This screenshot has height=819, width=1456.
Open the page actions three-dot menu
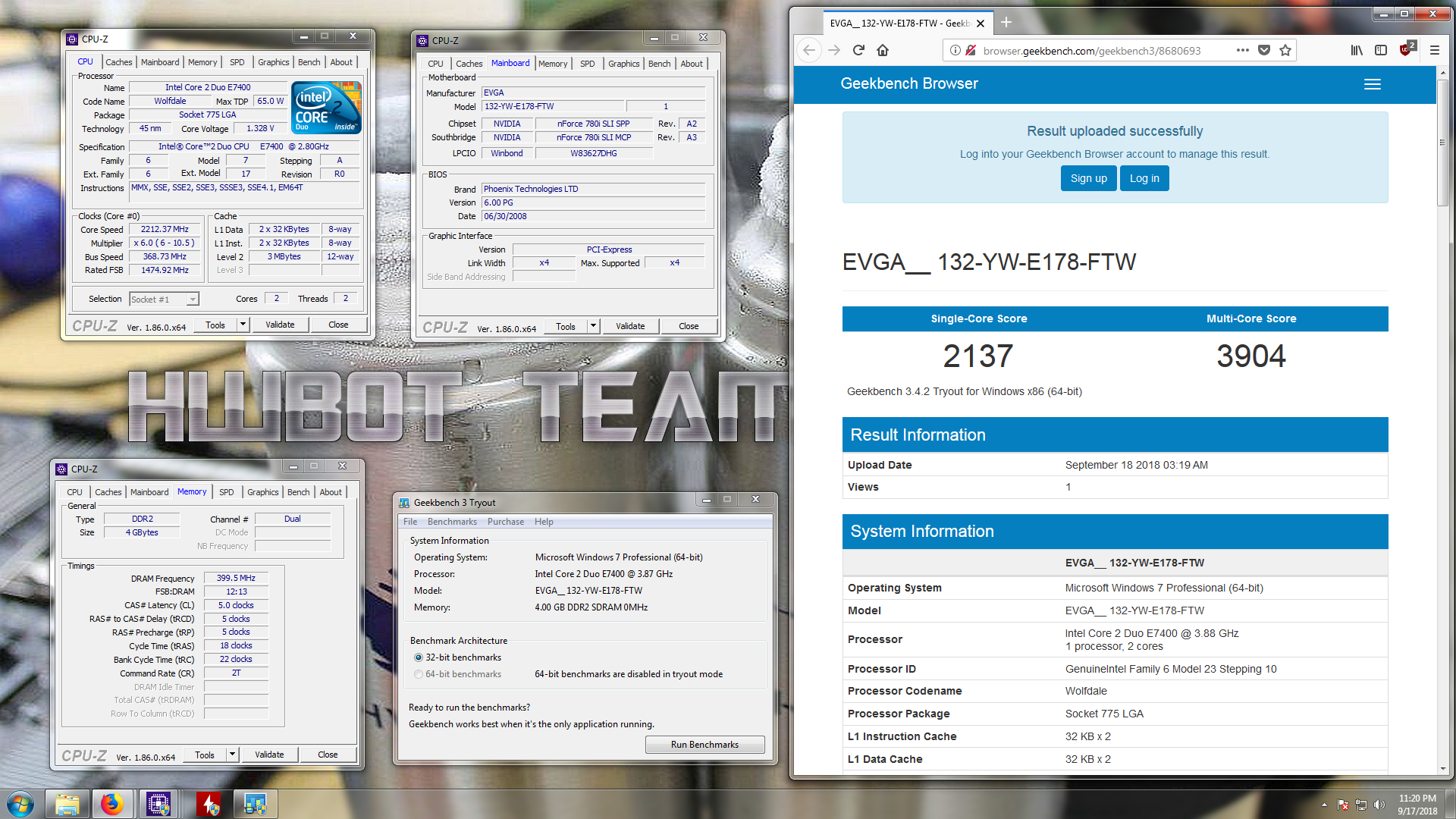pyautogui.click(x=1242, y=50)
